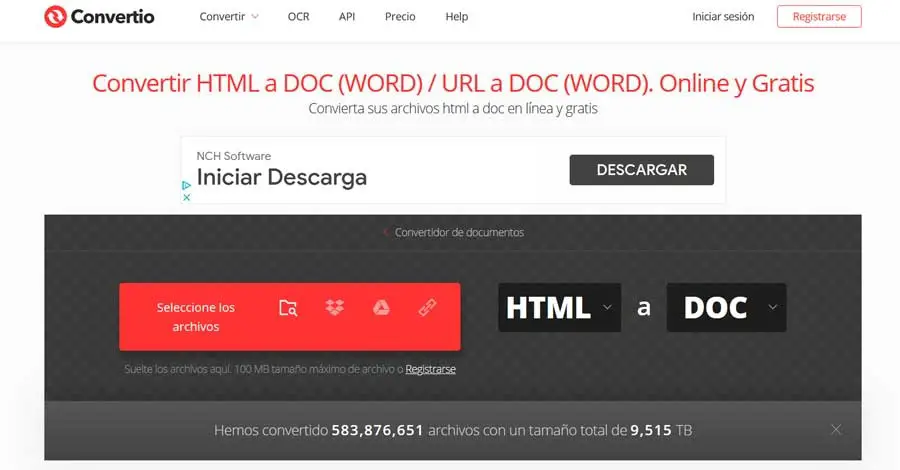
Task: Choose file from Dropbox icon
Action: tap(335, 308)
